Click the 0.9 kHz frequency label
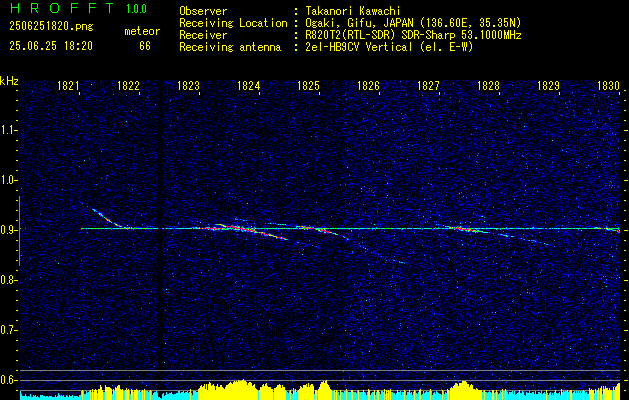Viewport: 629px width, 400px height. (8, 230)
